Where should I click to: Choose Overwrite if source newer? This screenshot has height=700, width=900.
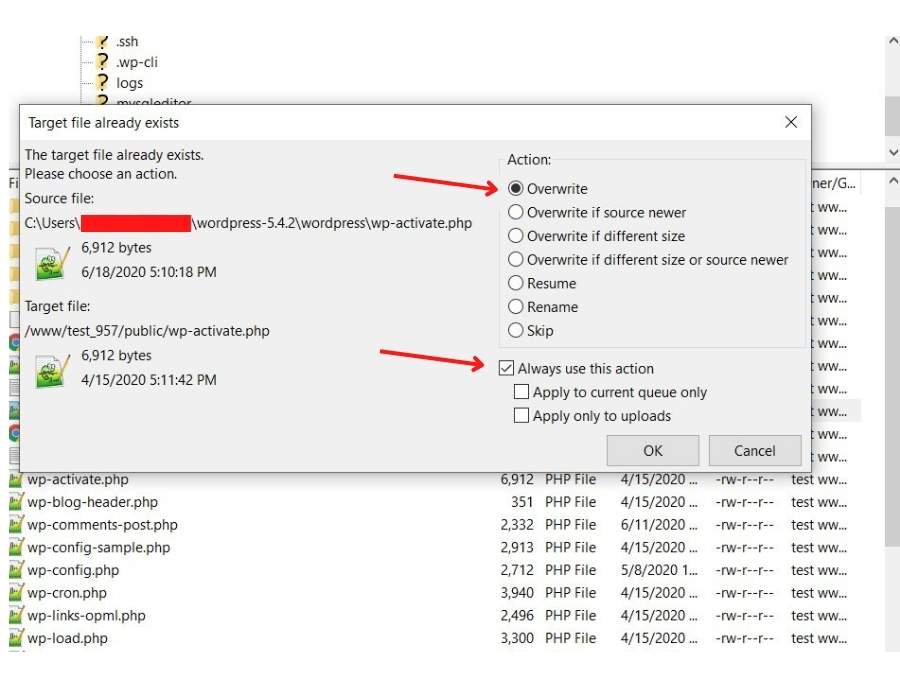pyautogui.click(x=597, y=212)
